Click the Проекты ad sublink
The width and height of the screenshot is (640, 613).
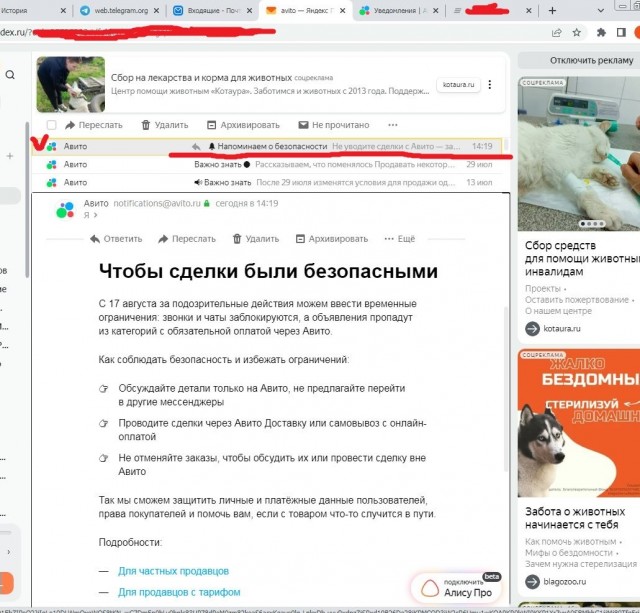(543, 289)
